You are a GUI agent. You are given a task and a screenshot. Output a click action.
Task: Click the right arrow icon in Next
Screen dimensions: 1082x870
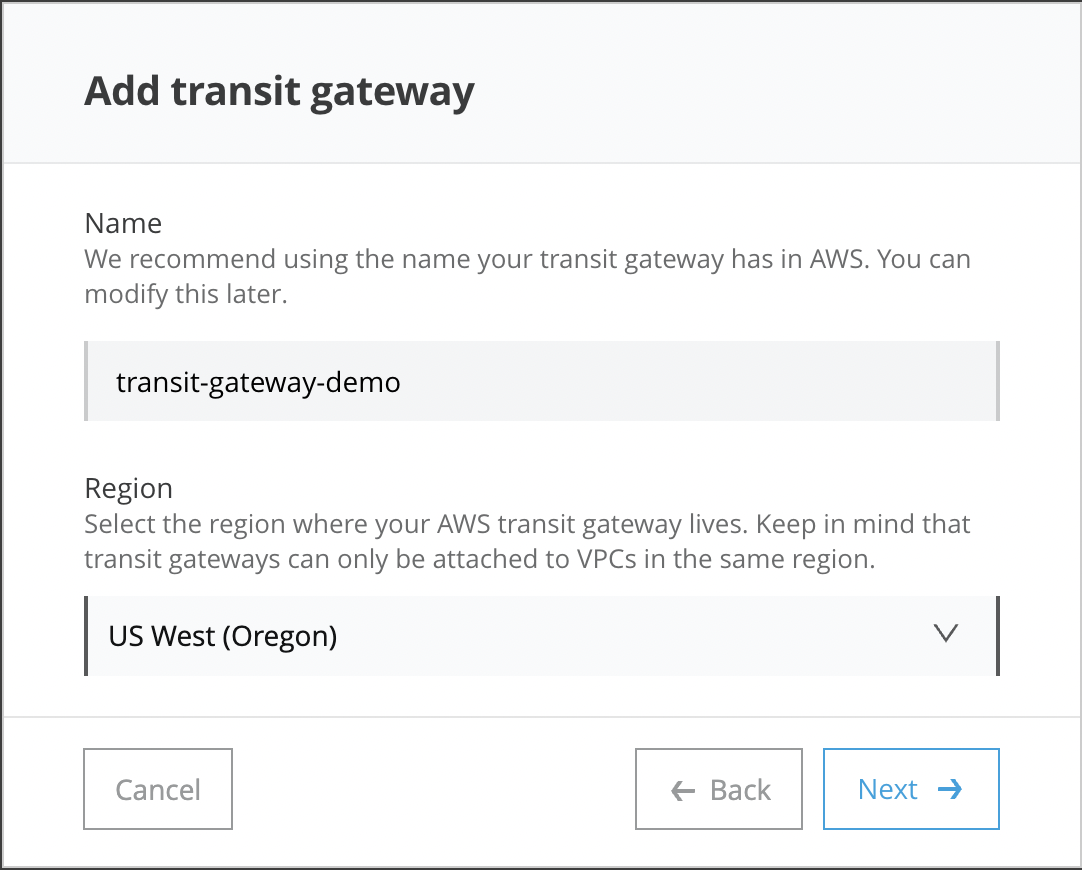pos(950,789)
